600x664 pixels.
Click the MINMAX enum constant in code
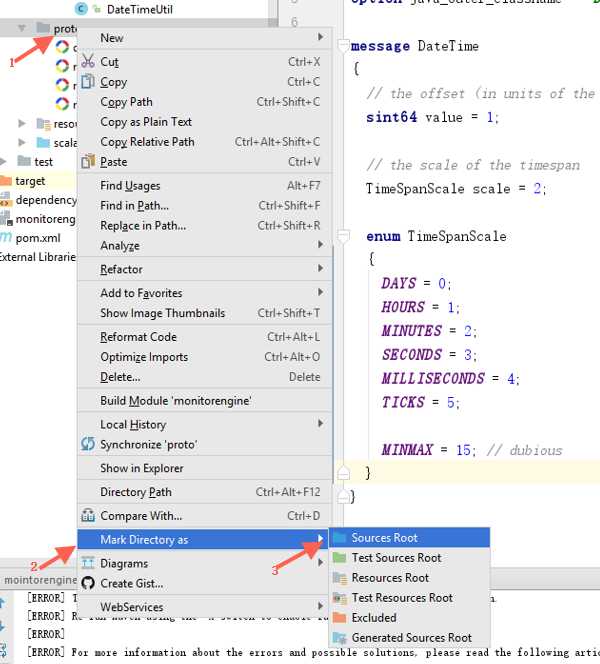406,449
